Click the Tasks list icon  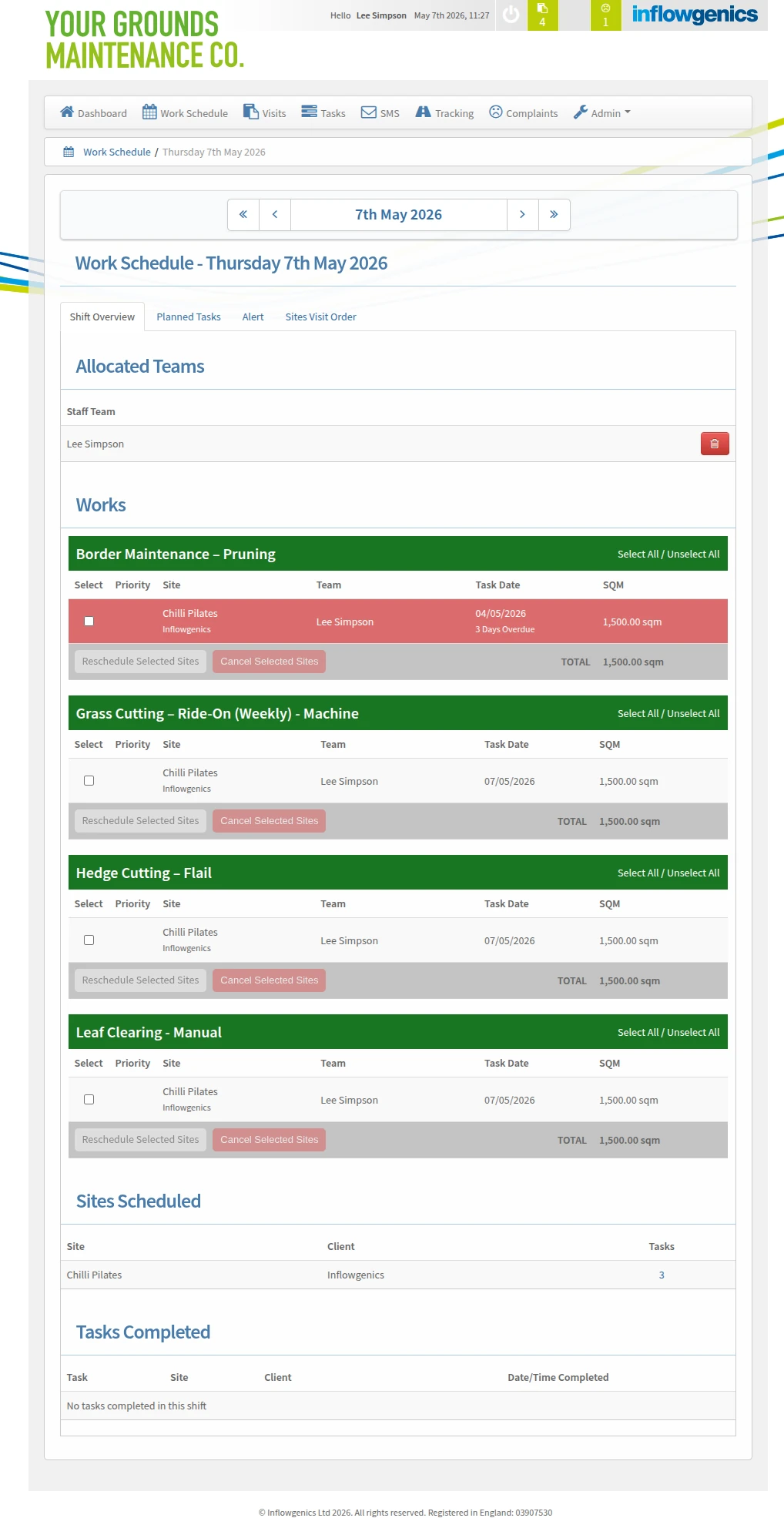click(x=309, y=112)
